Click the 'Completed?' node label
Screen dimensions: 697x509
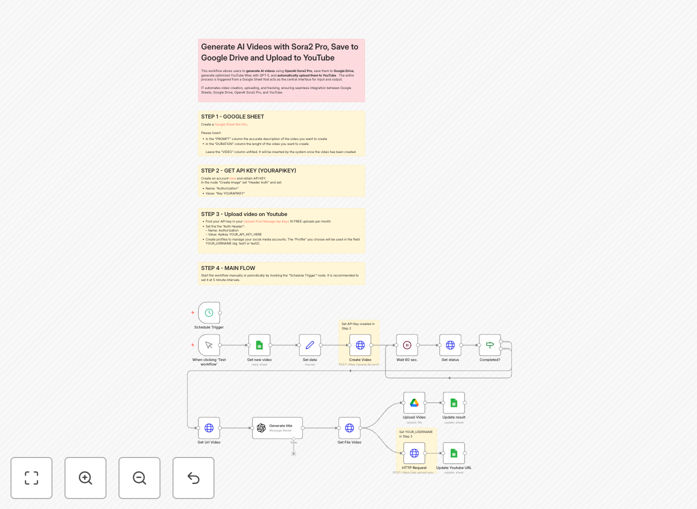[x=490, y=360]
